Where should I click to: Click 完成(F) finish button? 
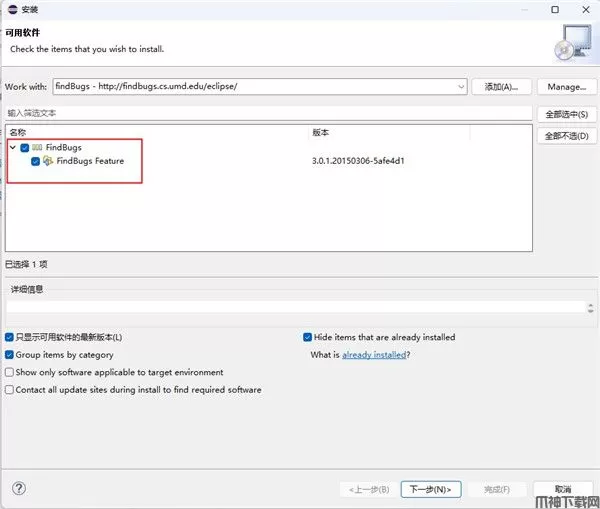tap(497, 489)
